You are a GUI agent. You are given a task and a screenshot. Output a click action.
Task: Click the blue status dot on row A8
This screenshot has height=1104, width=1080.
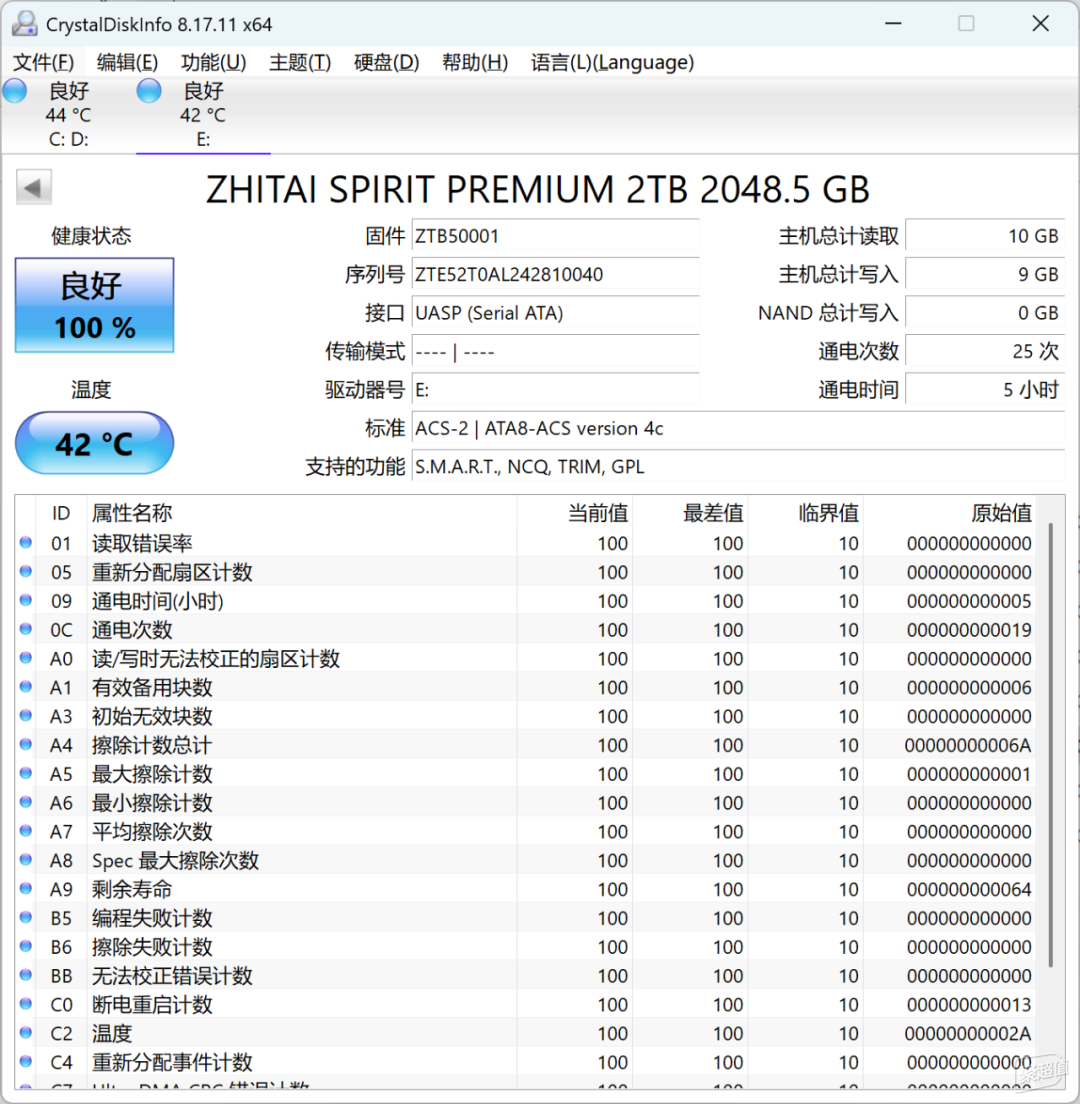coord(26,860)
